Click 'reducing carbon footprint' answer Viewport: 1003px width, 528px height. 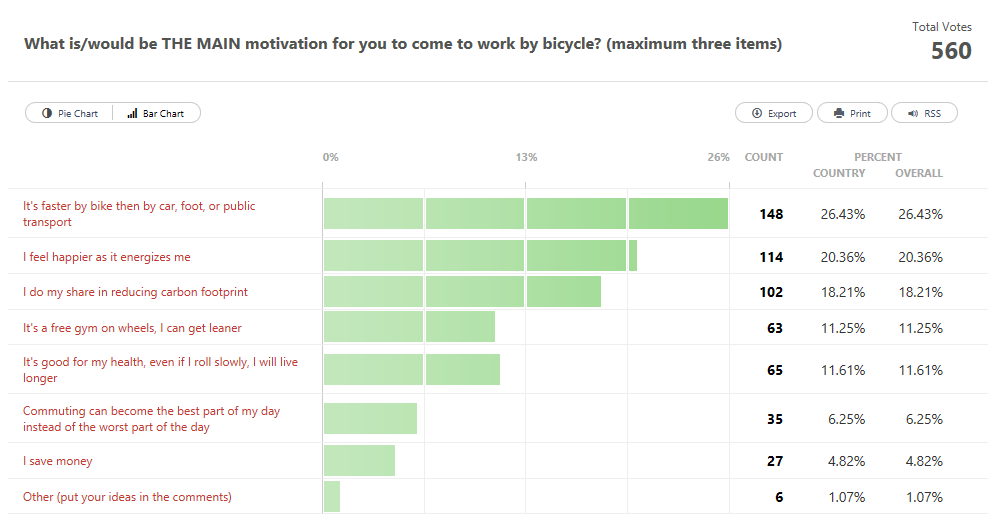point(135,292)
